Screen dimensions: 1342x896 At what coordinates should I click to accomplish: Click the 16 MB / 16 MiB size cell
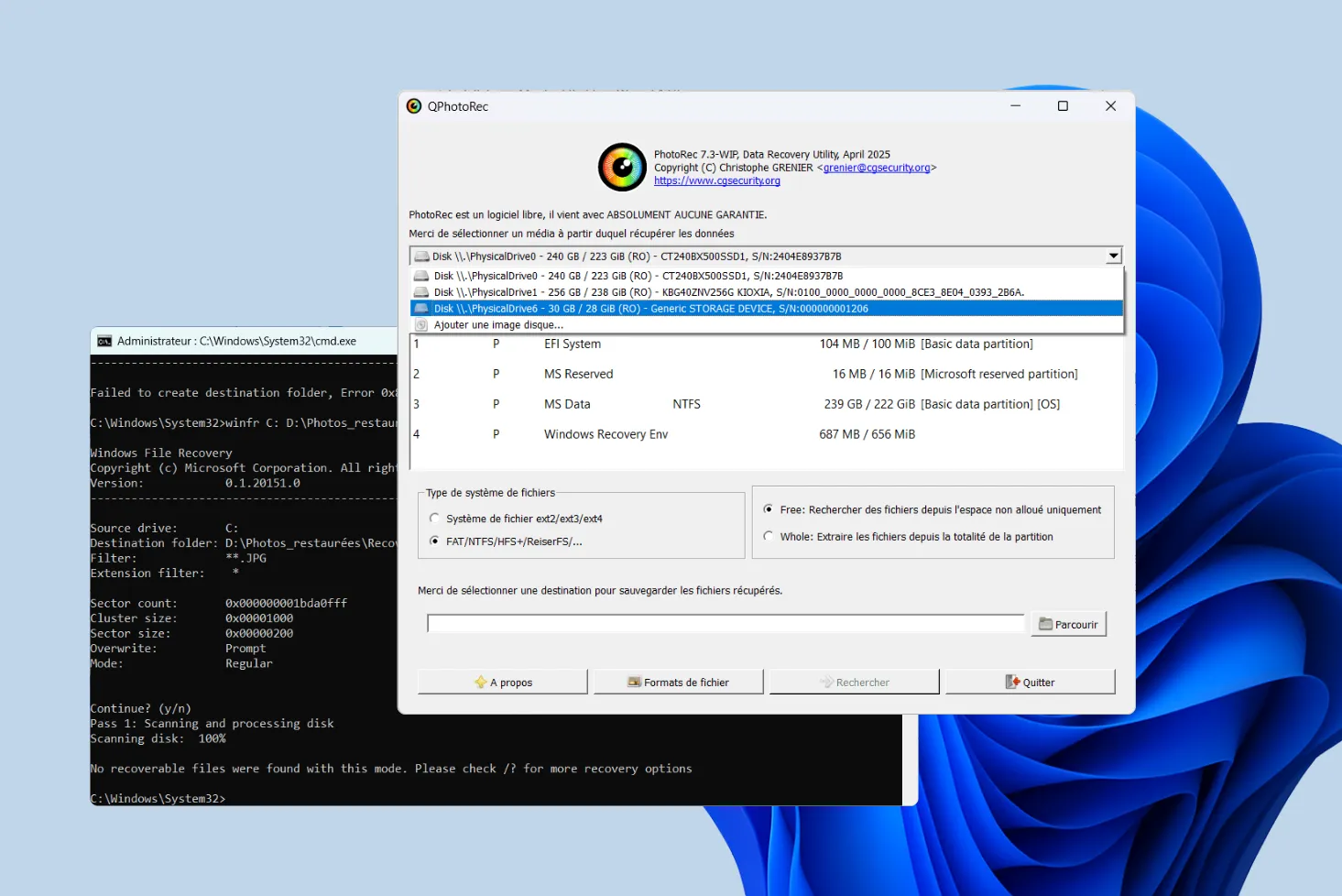click(x=874, y=375)
